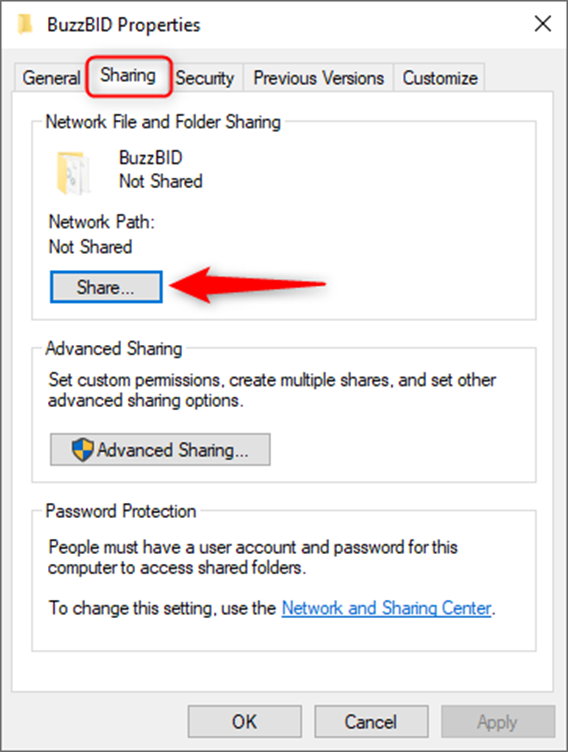
Task: Close the BuzzBID Properties dialog
Action: [543, 24]
